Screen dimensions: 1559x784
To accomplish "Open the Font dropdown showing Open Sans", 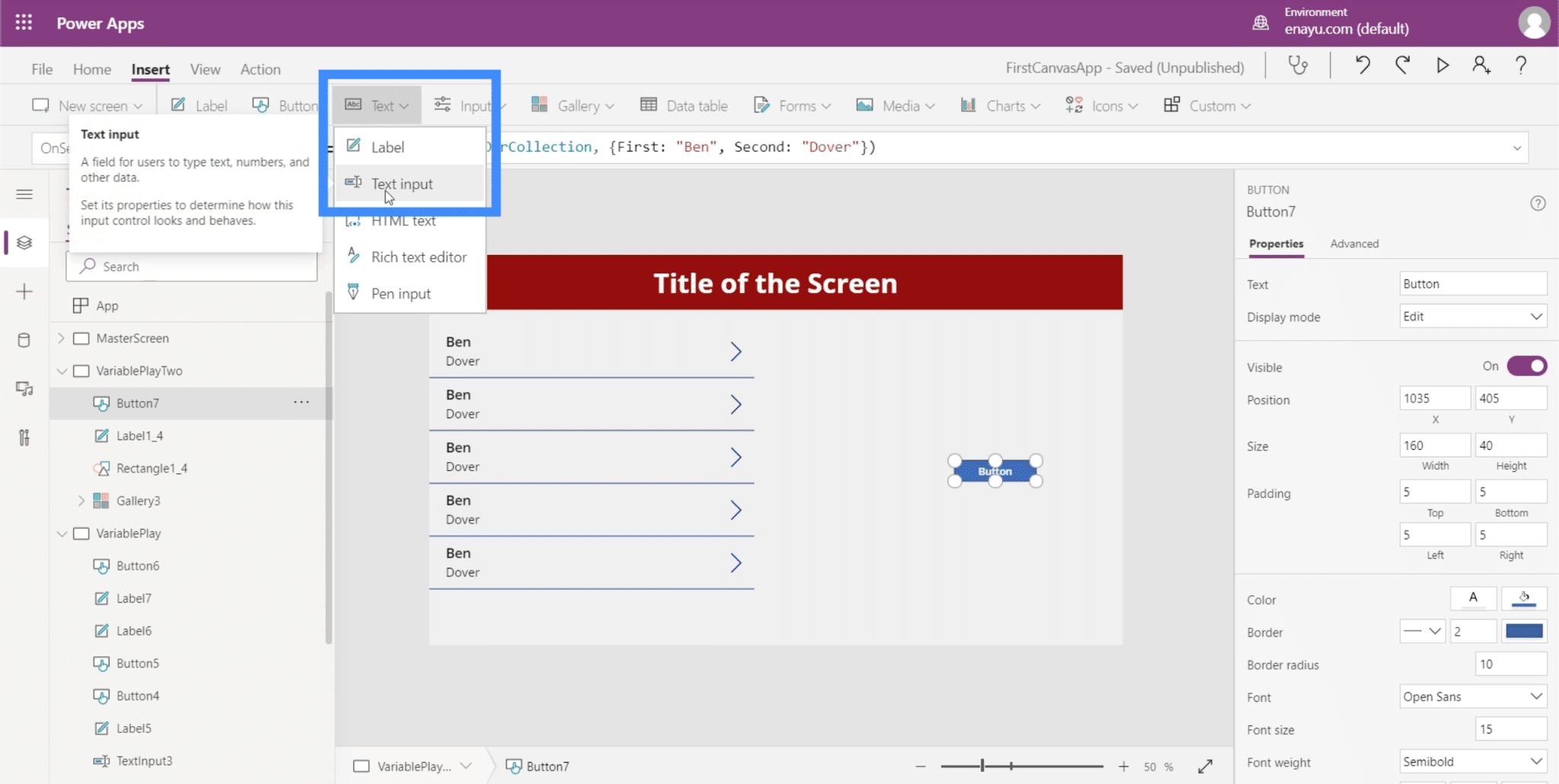I will 1473,696.
